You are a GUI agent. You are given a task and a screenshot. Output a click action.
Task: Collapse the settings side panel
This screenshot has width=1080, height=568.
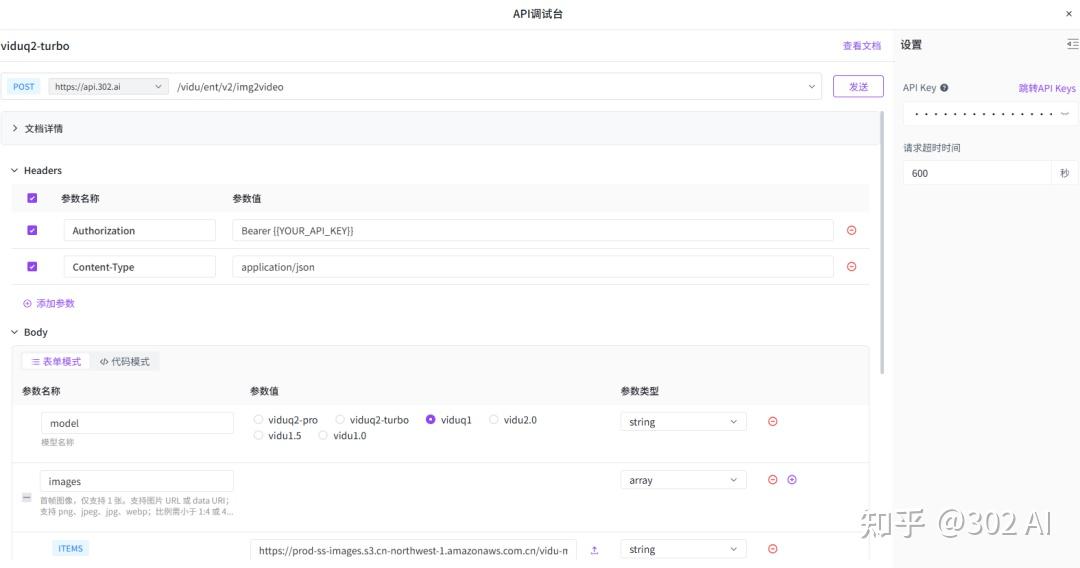[x=1072, y=45]
